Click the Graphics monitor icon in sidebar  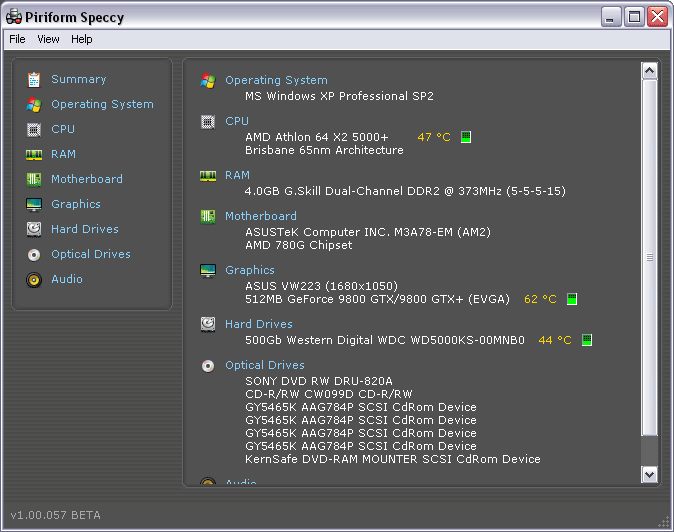pos(34,205)
